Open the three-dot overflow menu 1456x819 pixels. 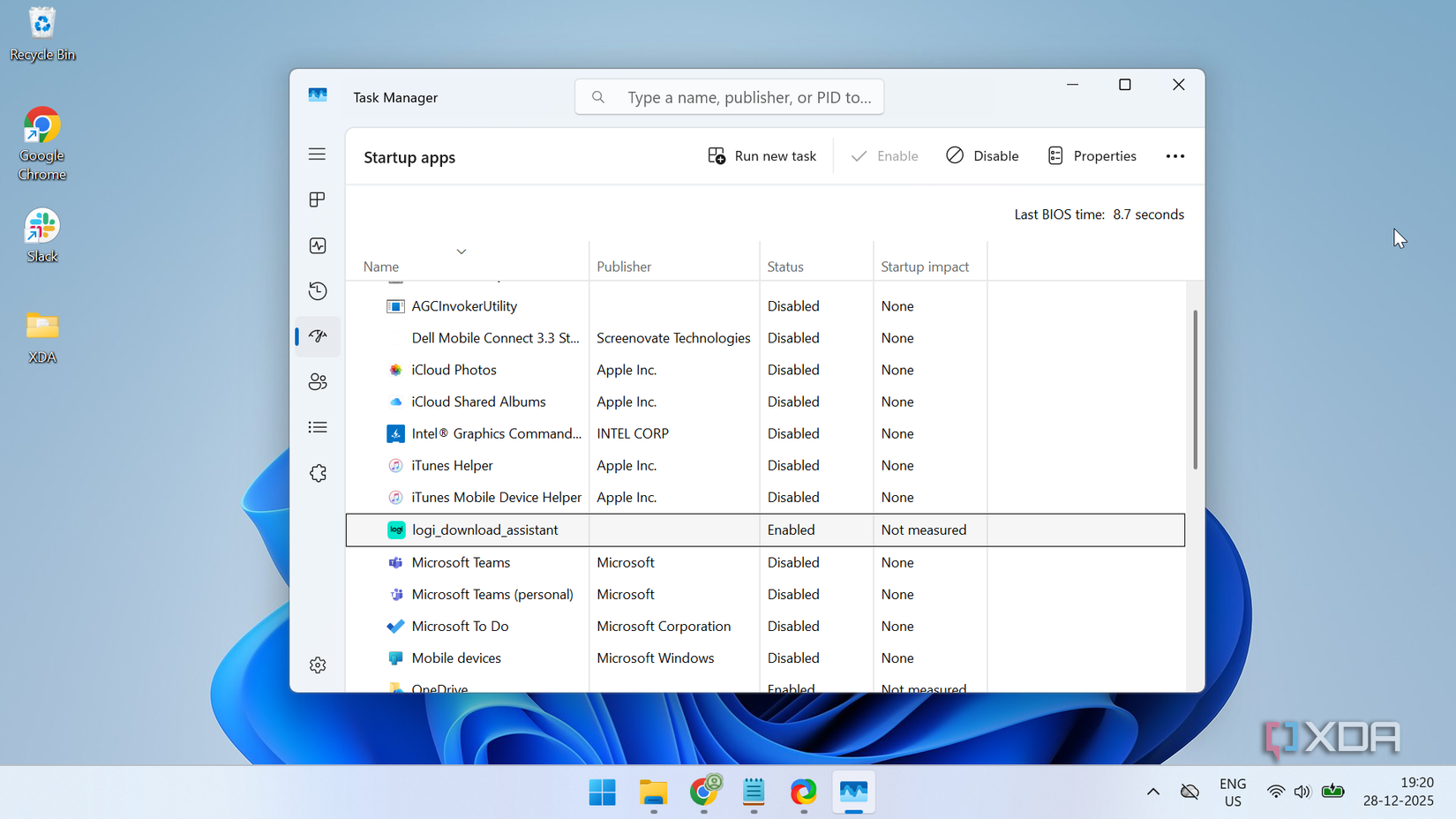[1175, 155]
